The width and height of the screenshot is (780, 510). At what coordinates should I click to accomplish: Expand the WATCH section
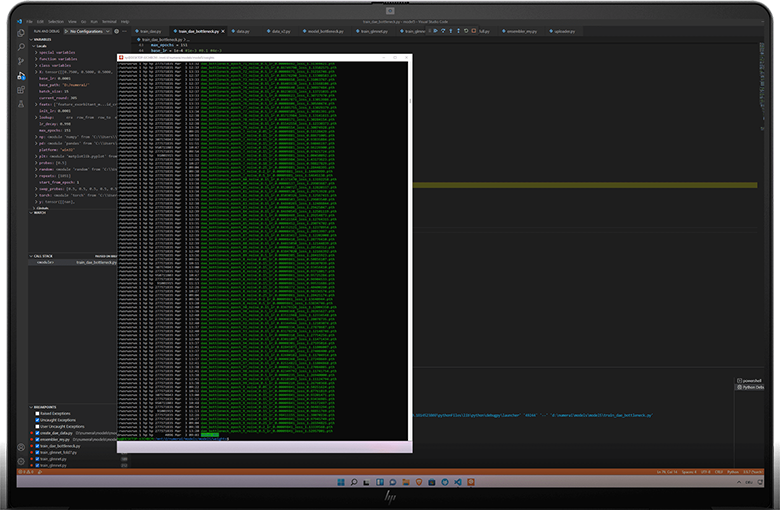point(40,212)
